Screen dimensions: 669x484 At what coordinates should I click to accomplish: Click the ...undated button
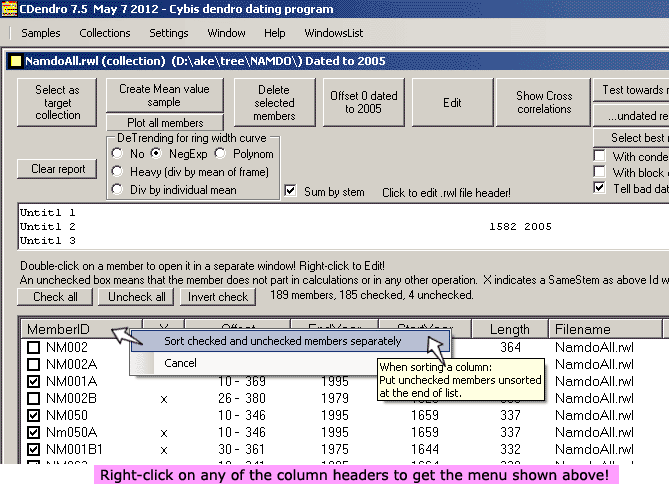pyautogui.click(x=631, y=115)
